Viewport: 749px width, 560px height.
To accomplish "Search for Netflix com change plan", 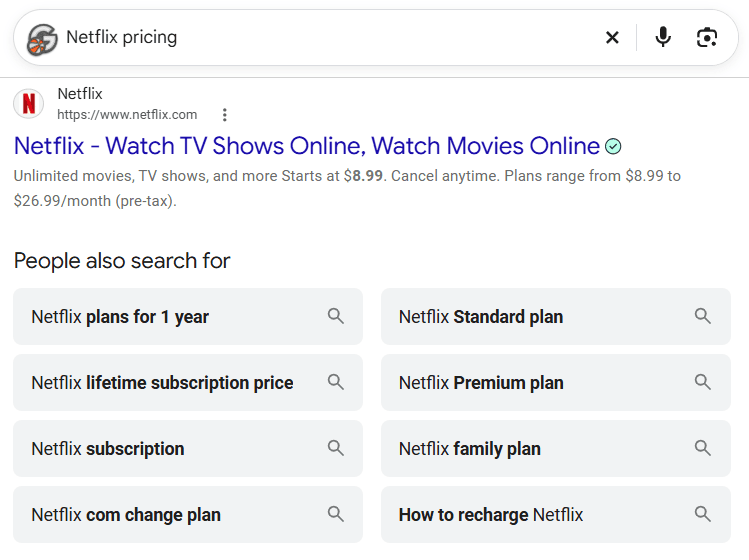I will tap(188, 514).
